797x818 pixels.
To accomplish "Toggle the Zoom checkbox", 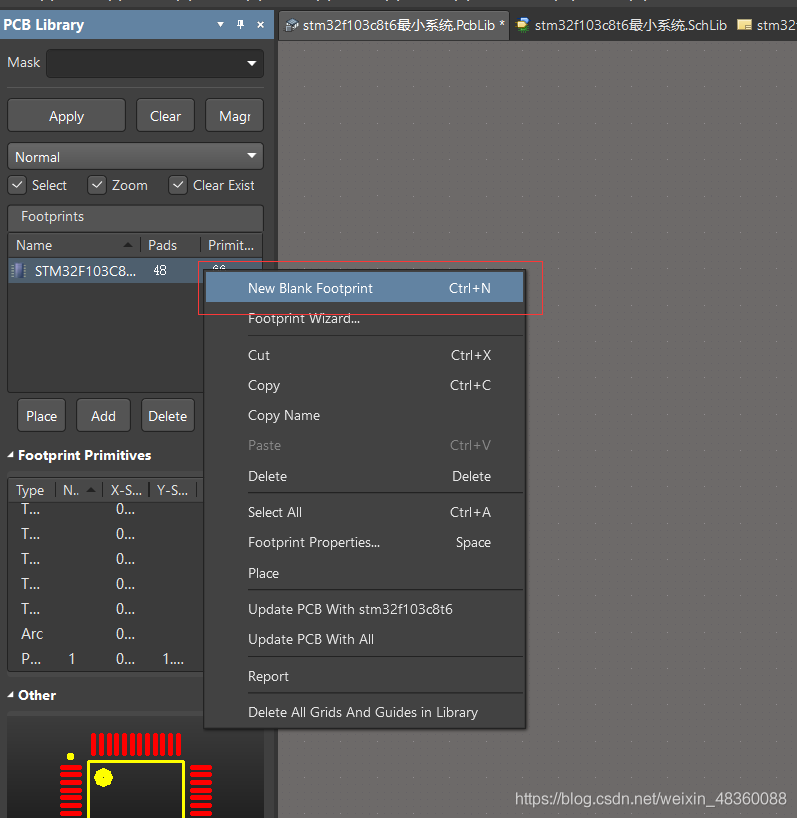I will coord(96,185).
